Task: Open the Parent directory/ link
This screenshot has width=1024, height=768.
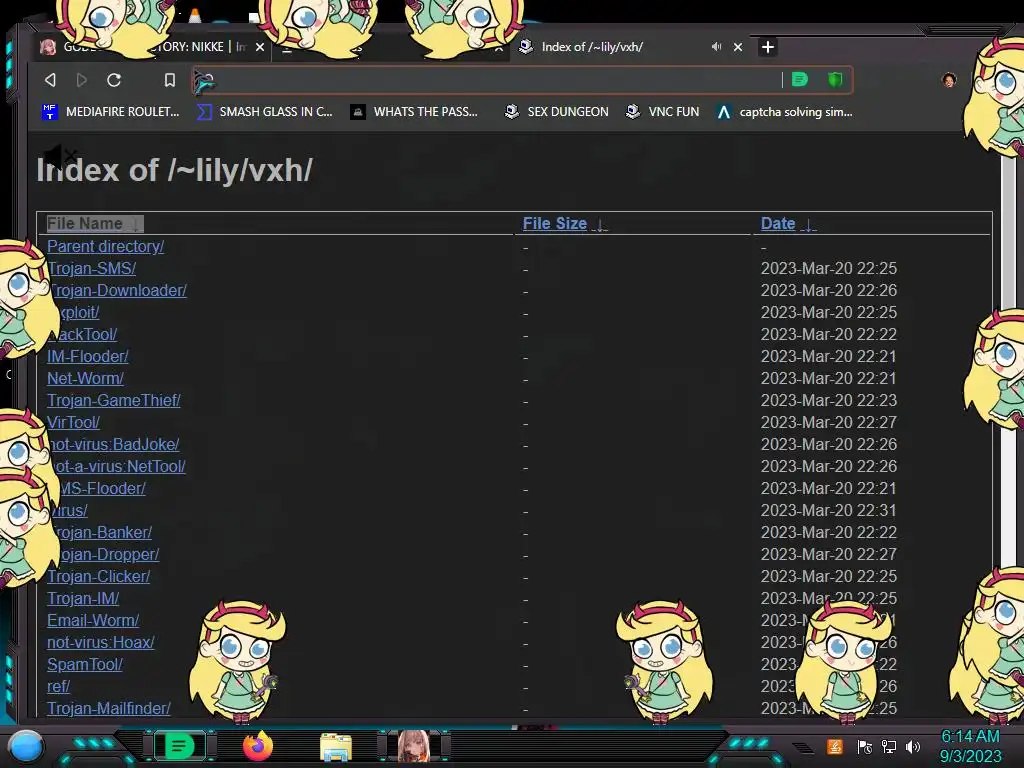Action: point(105,246)
